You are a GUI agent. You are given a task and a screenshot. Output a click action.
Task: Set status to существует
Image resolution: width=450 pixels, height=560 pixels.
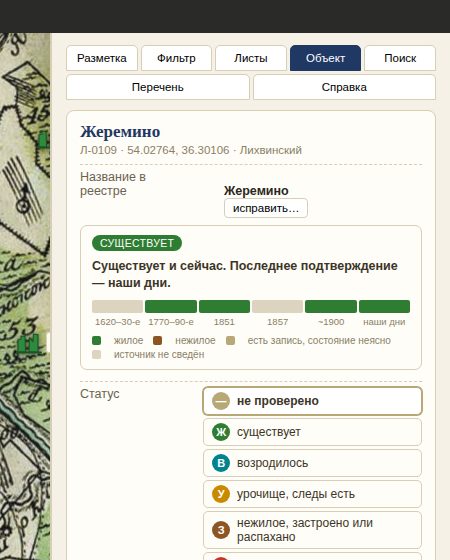pyautogui.click(x=312, y=432)
